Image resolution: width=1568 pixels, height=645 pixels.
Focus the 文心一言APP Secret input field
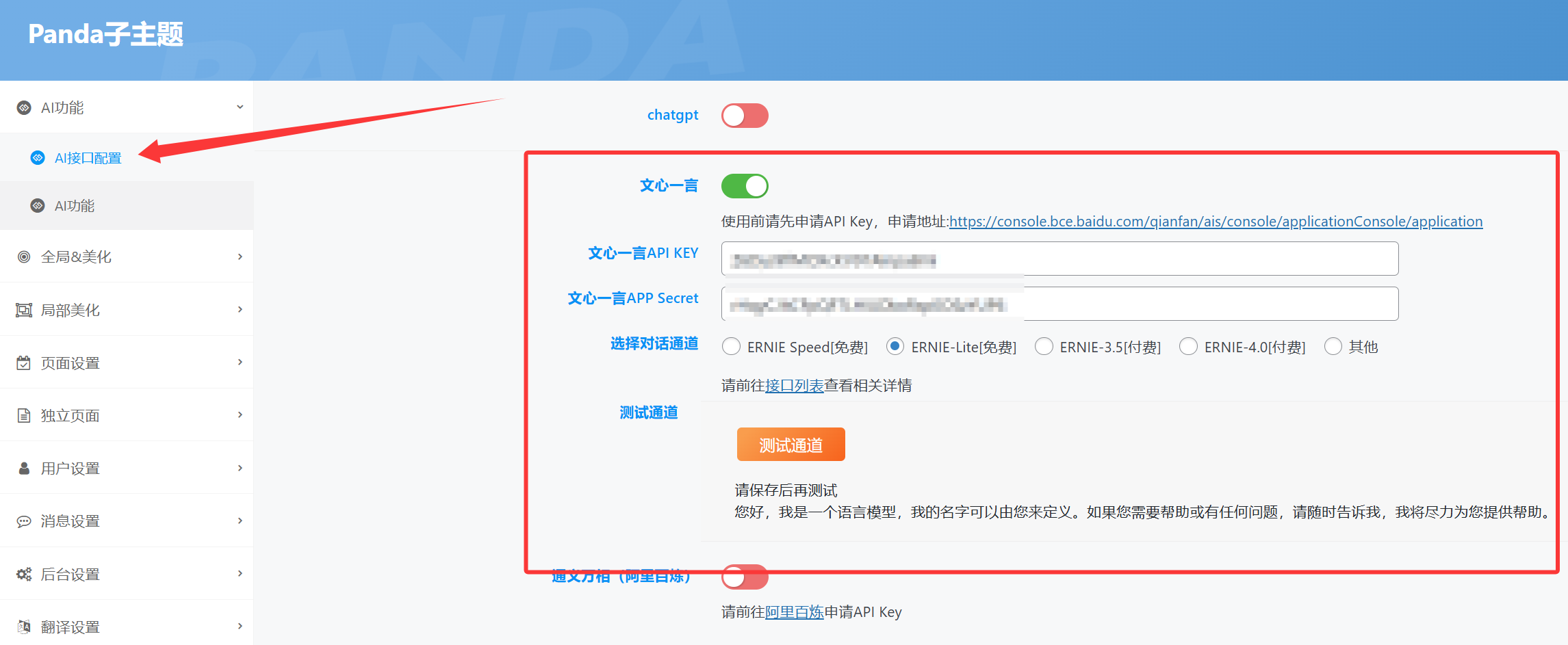pos(1059,304)
